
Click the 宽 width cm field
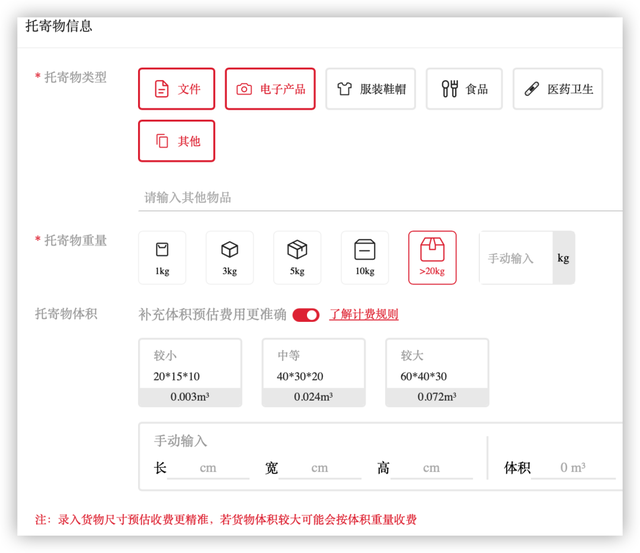320,468
